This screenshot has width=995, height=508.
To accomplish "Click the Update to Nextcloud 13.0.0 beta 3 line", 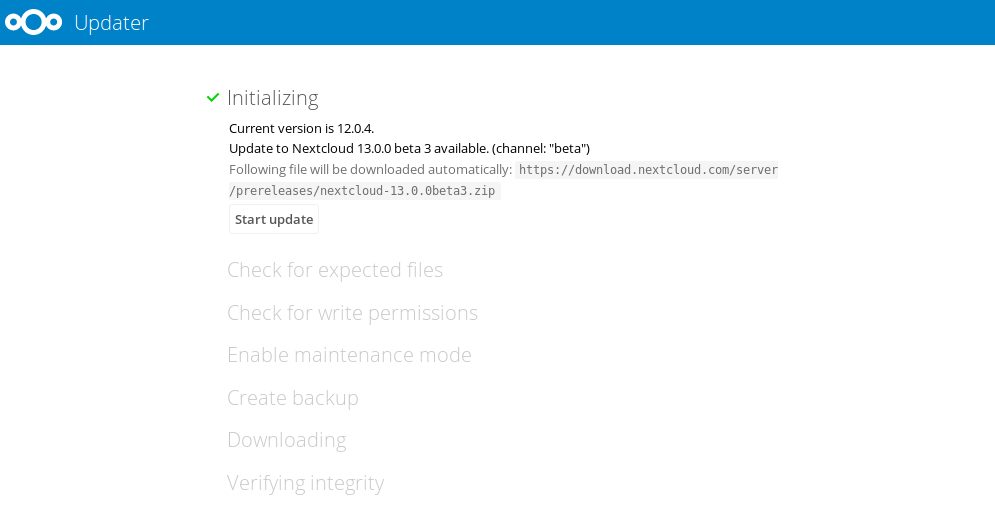I will (x=409, y=148).
